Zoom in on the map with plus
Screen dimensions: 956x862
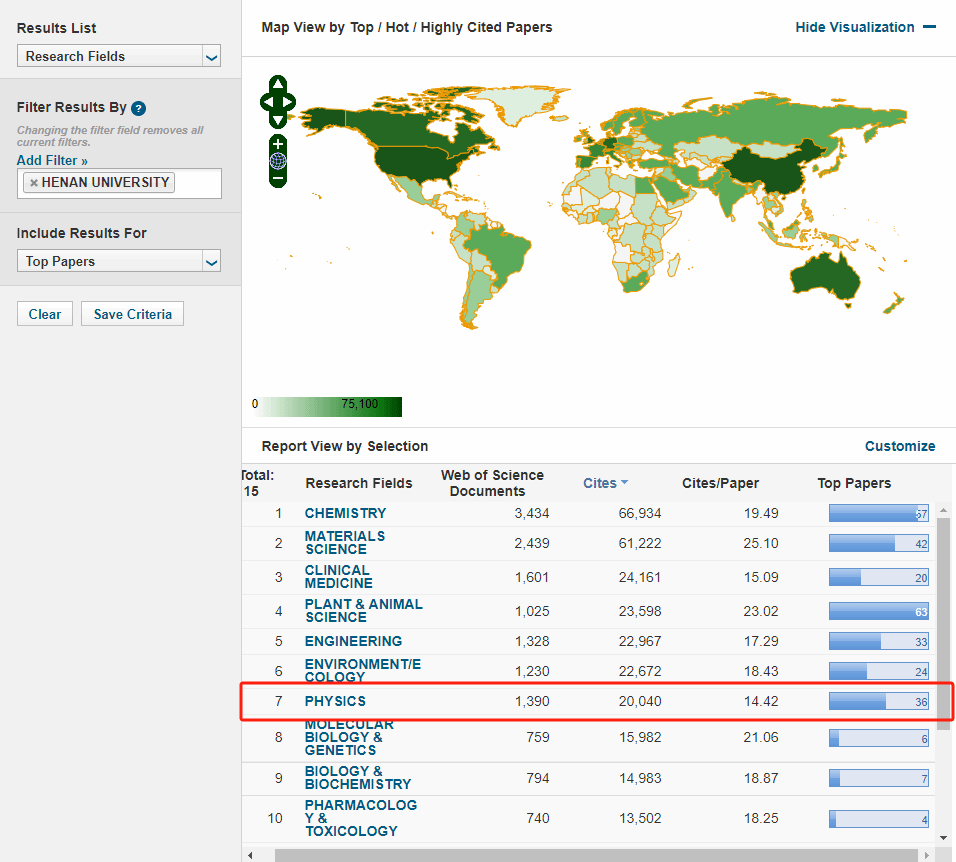[x=278, y=143]
